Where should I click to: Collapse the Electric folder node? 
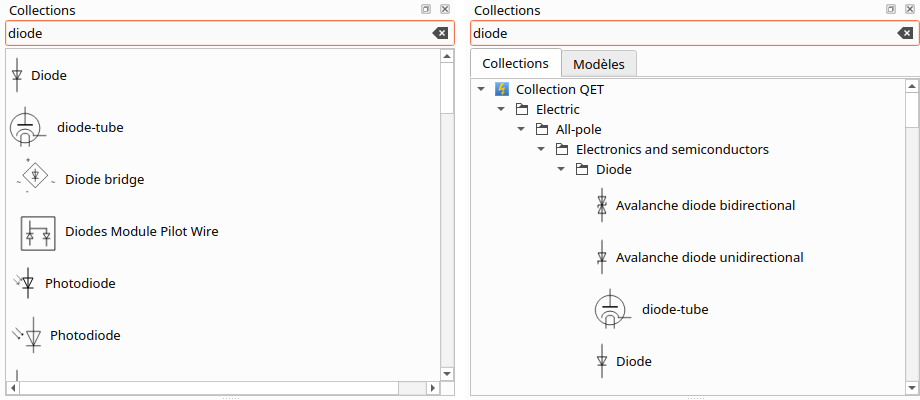tap(501, 109)
